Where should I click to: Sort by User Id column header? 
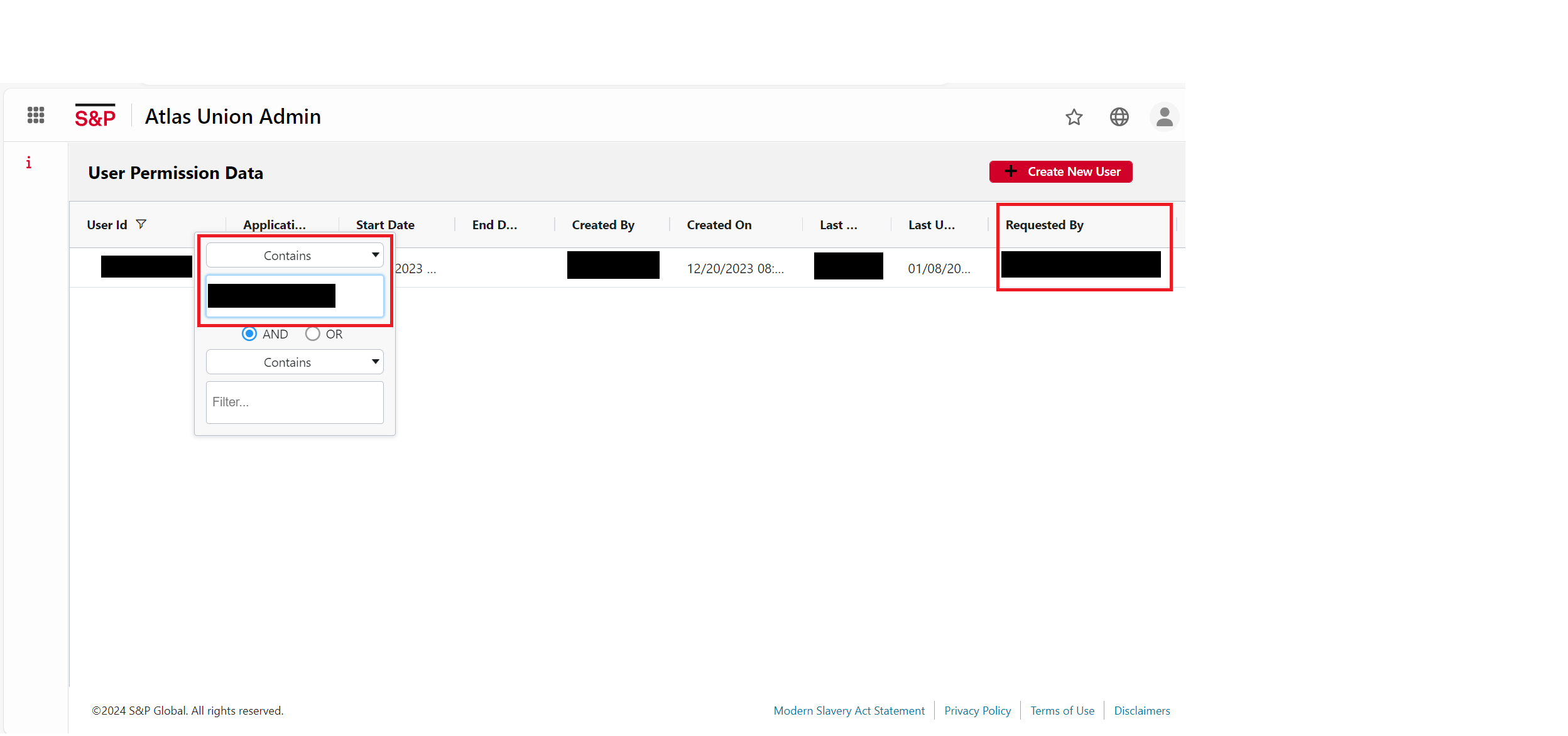107,225
